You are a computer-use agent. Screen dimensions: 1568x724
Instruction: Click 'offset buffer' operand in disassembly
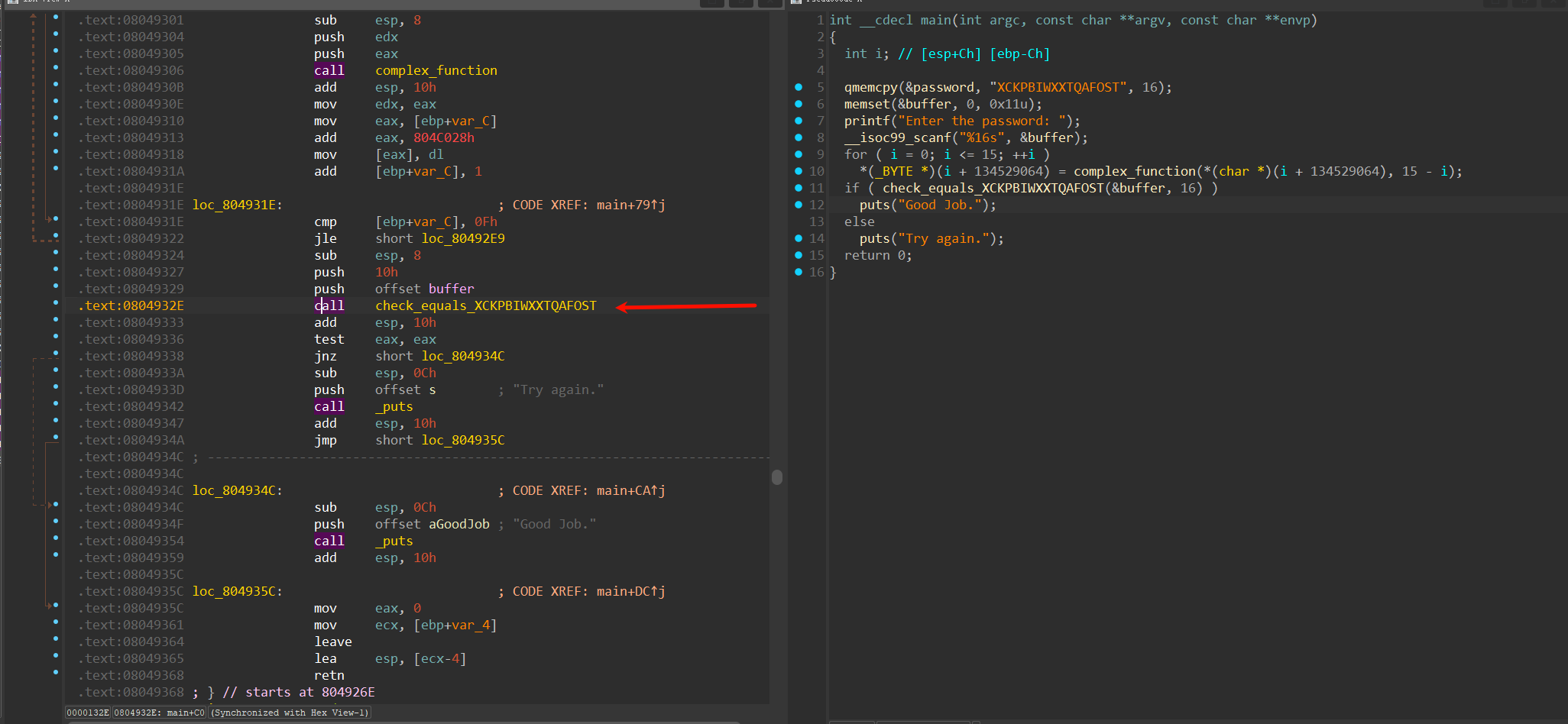point(425,289)
